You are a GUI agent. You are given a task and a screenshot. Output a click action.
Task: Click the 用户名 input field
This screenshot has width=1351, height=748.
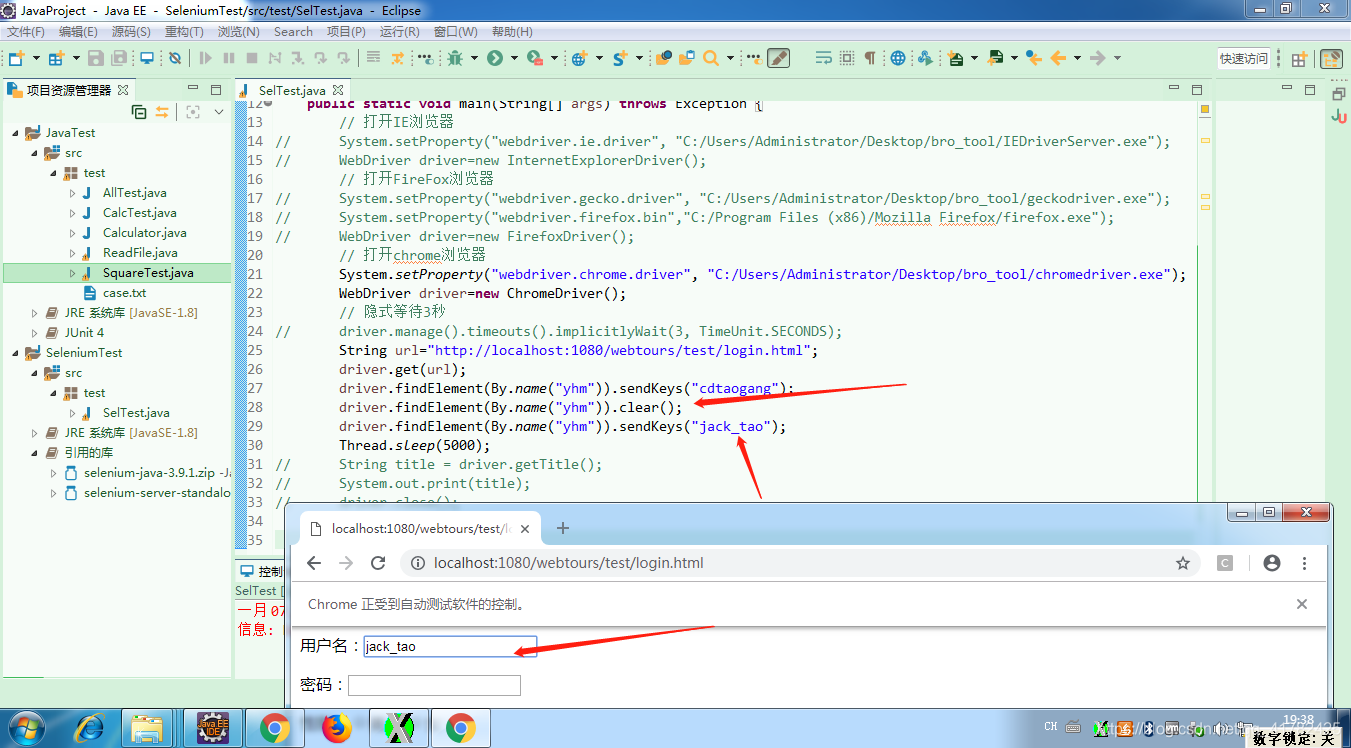point(450,646)
